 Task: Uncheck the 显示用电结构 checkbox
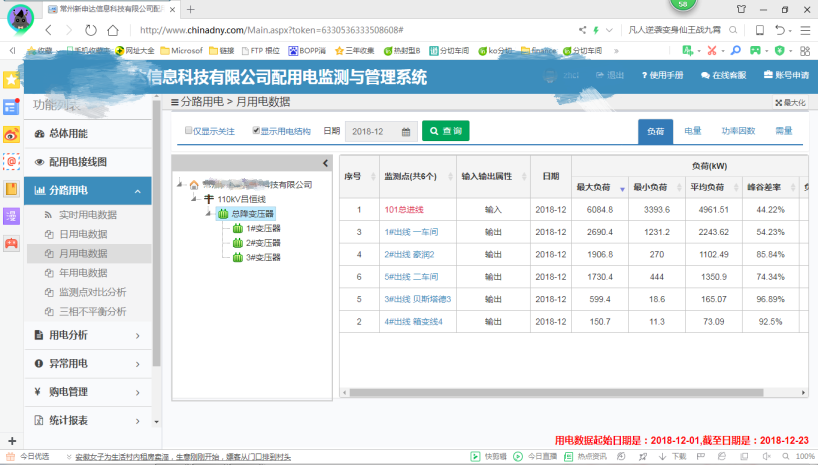tap(256, 131)
